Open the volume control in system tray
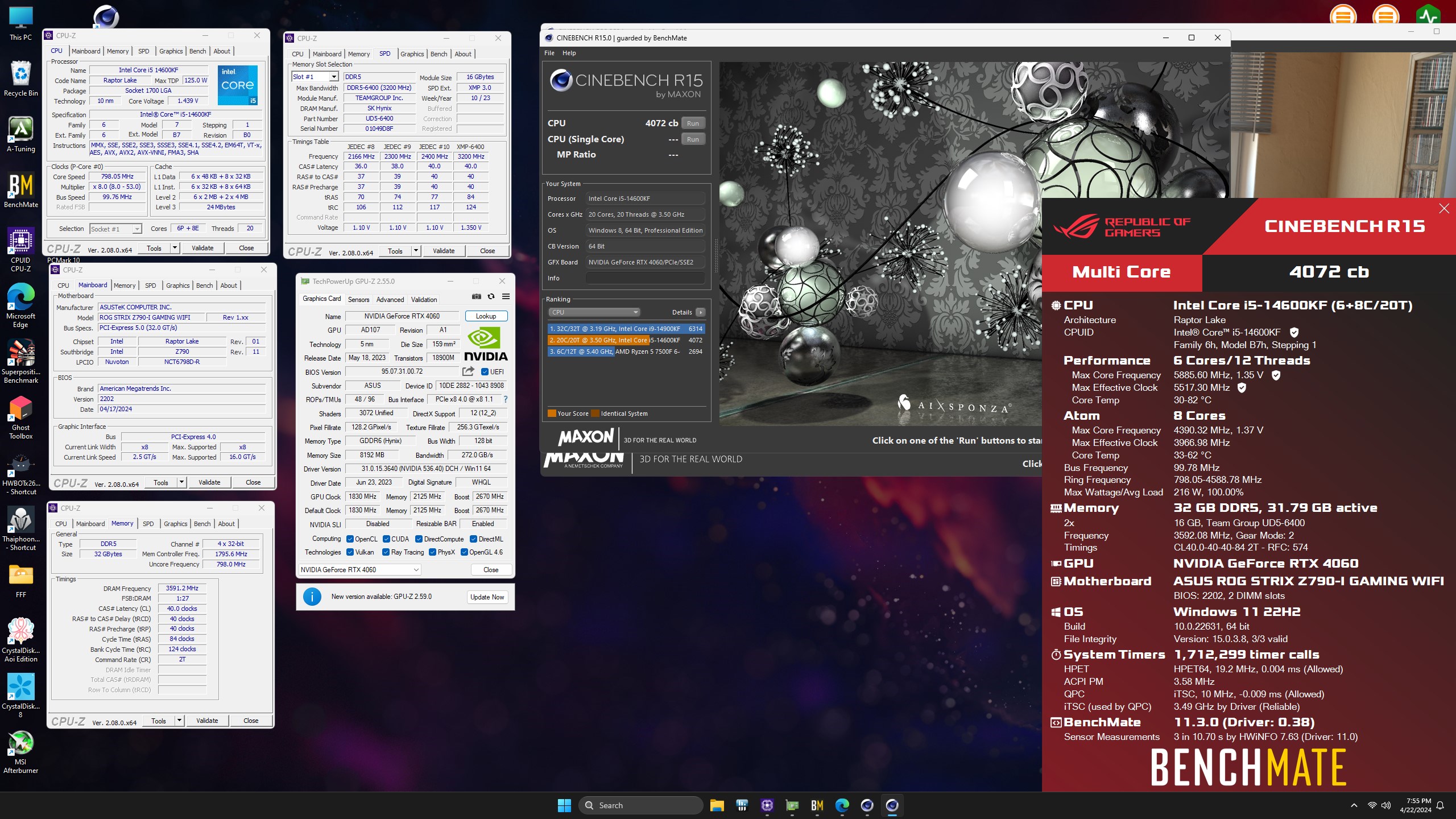This screenshot has height=819, width=1456. pos(1386,805)
